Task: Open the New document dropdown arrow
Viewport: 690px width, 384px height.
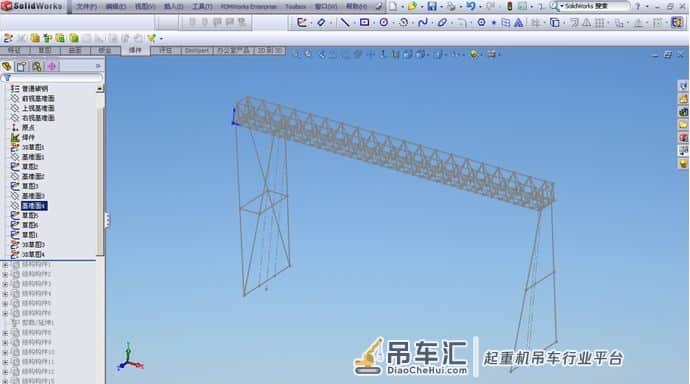Action: [x=402, y=7]
